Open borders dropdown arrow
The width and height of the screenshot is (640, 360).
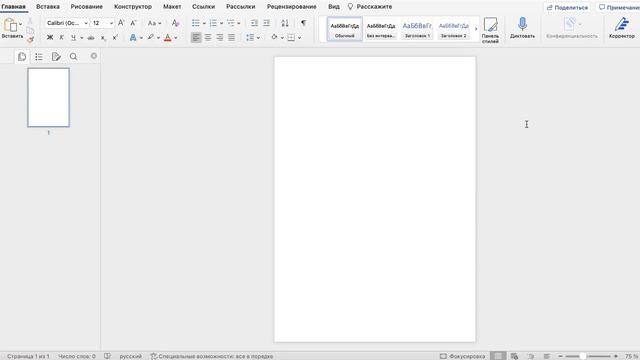(x=299, y=38)
